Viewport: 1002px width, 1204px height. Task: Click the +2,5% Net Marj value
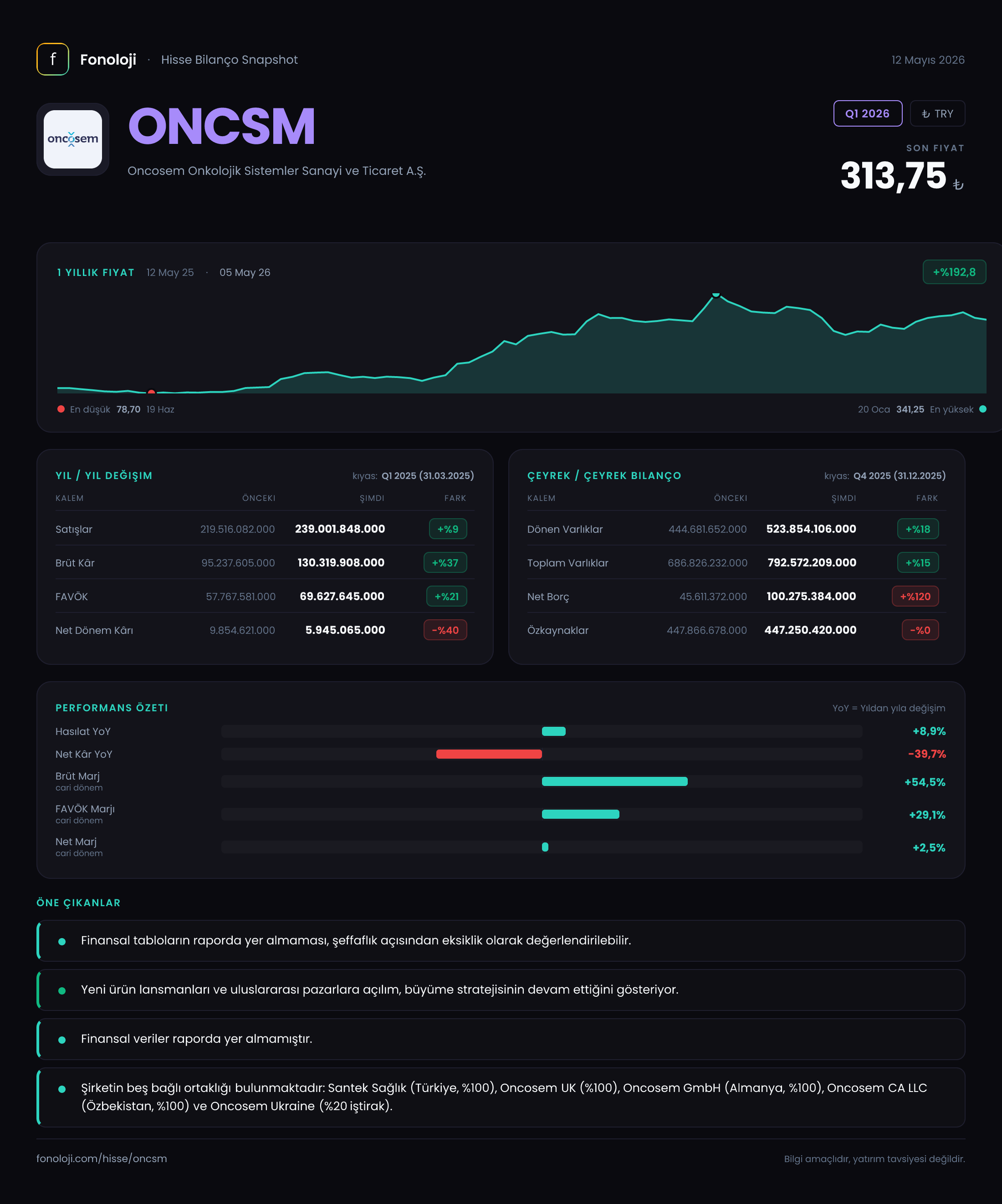pos(929,847)
